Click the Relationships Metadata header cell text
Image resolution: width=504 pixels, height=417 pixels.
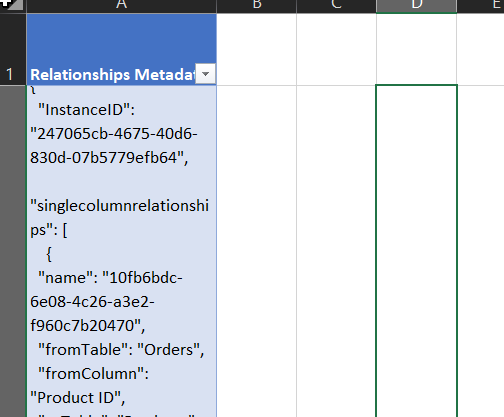112,74
